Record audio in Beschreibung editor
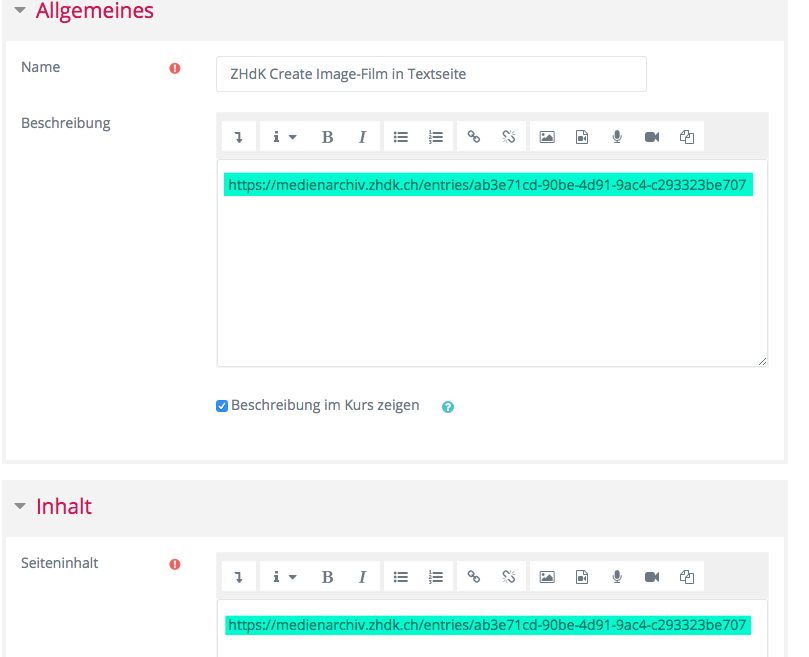This screenshot has width=809, height=657. [617, 137]
